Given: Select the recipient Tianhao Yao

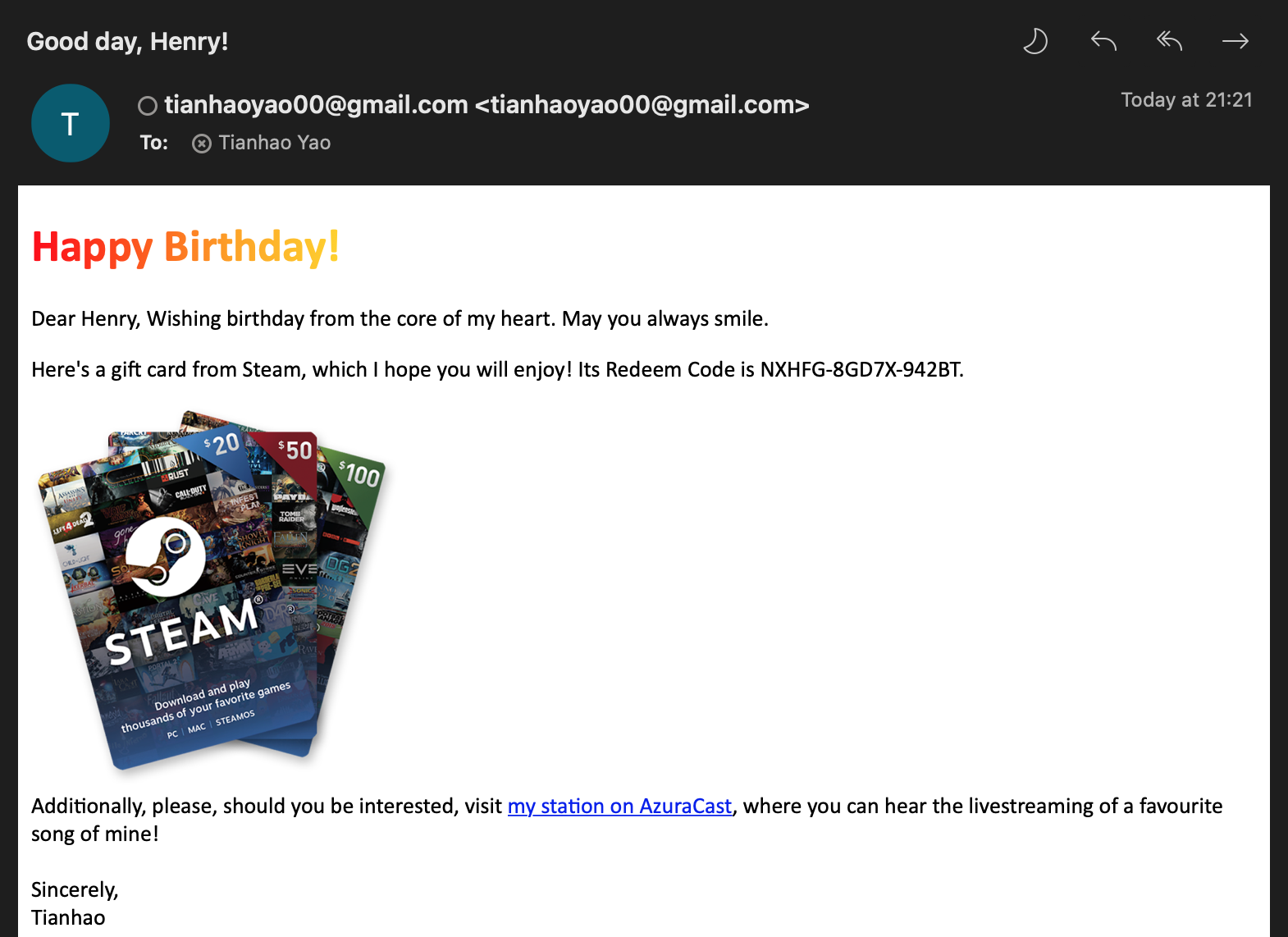Looking at the screenshot, I should pyautogui.click(x=275, y=143).
